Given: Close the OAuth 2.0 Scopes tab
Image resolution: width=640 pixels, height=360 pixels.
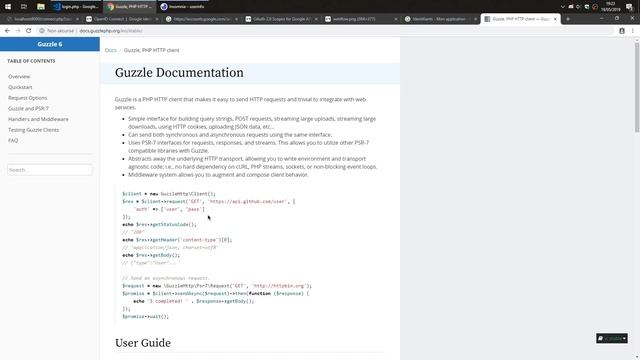Looking at the screenshot, I should (x=316, y=19).
